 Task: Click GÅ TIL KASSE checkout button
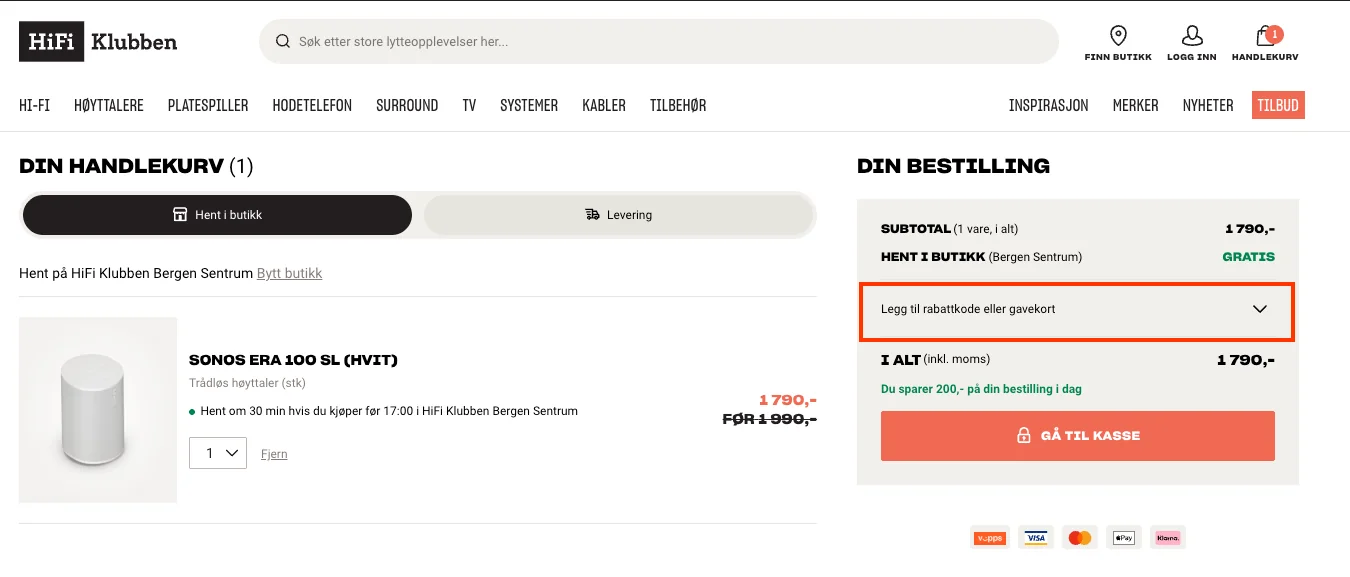click(1078, 436)
